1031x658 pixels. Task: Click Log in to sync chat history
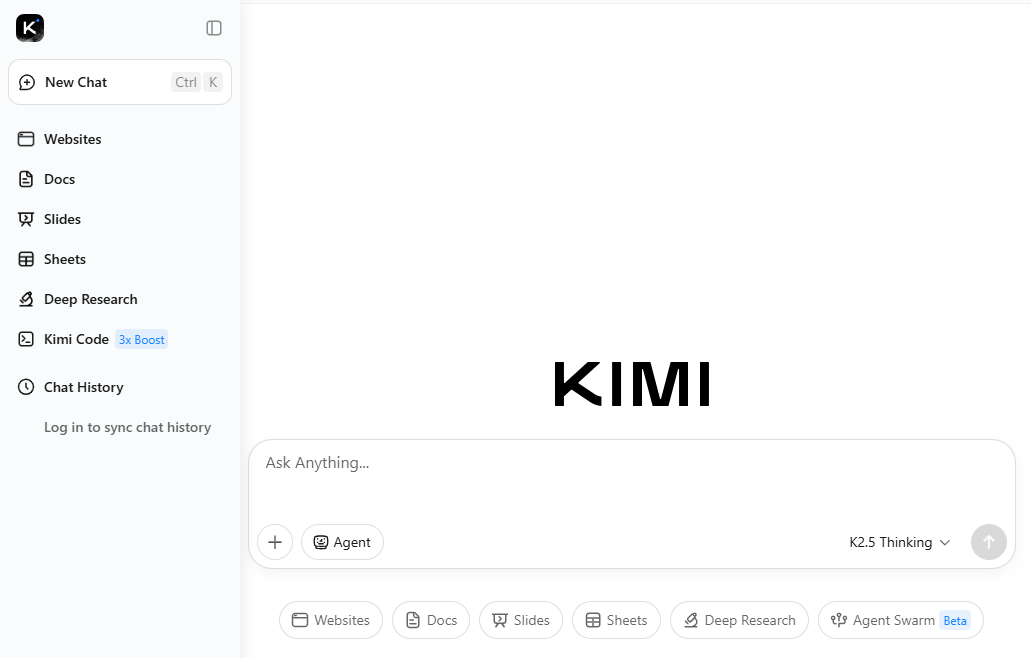coord(128,428)
